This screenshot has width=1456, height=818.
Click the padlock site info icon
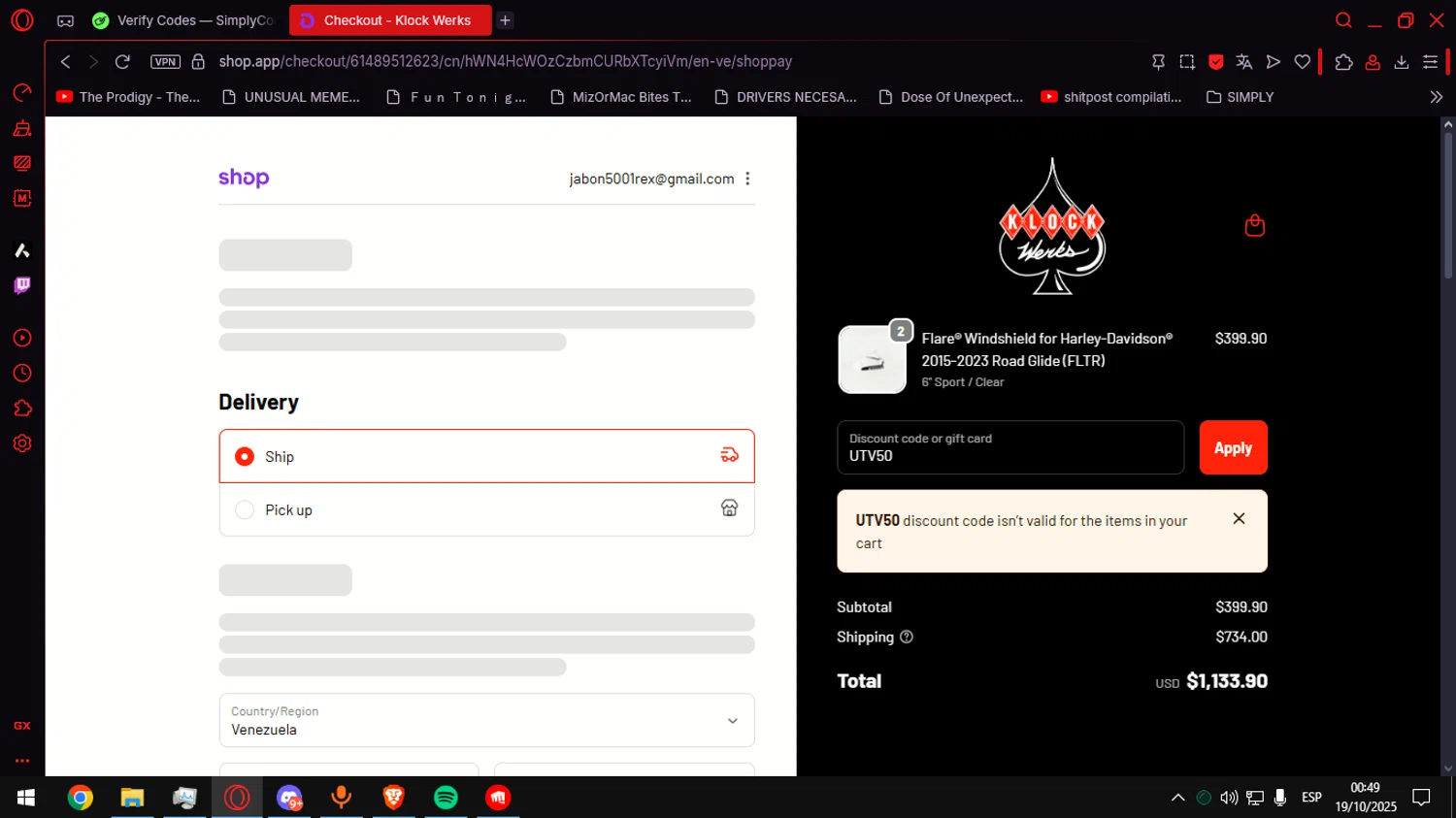198,61
